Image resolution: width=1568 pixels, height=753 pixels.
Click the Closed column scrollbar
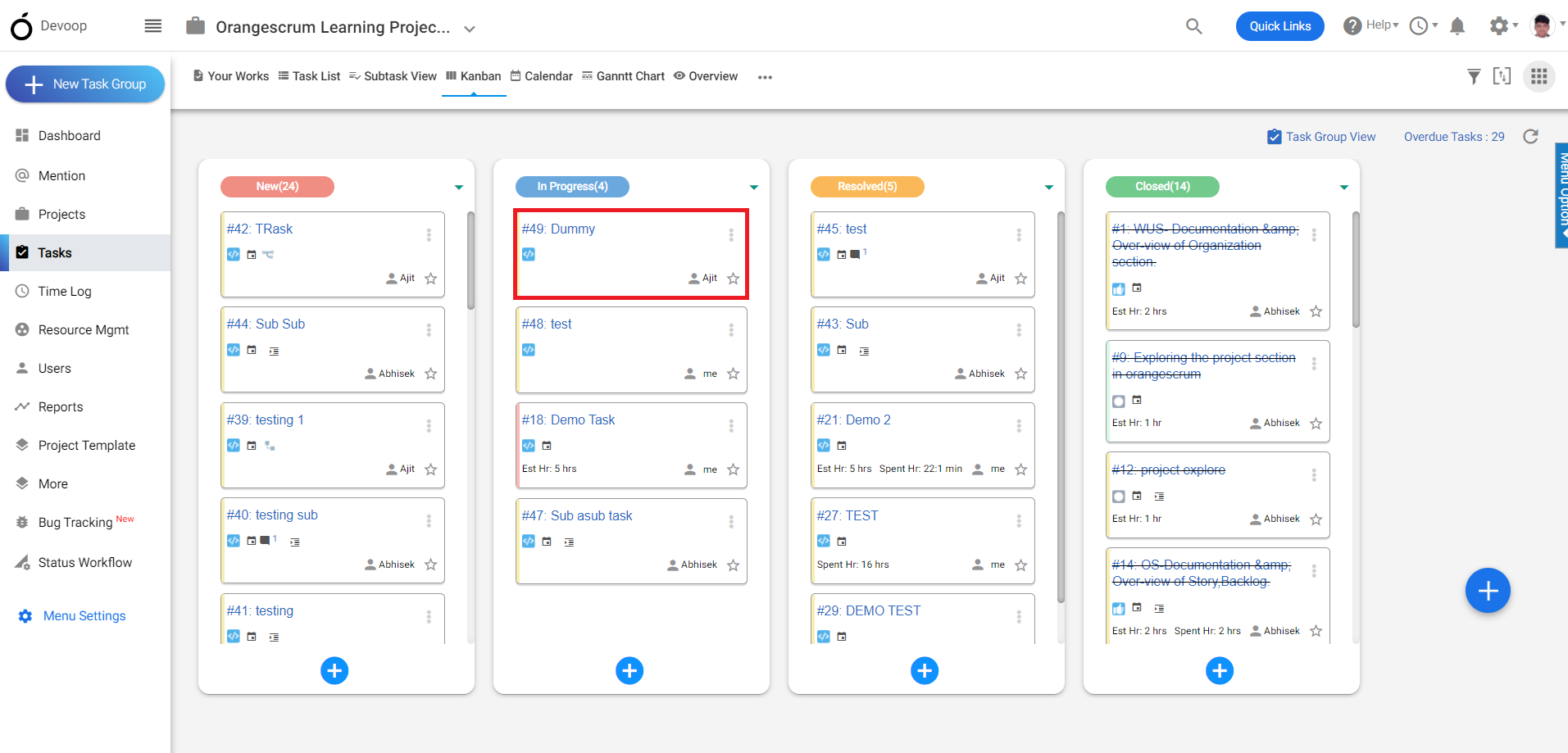point(1356,270)
